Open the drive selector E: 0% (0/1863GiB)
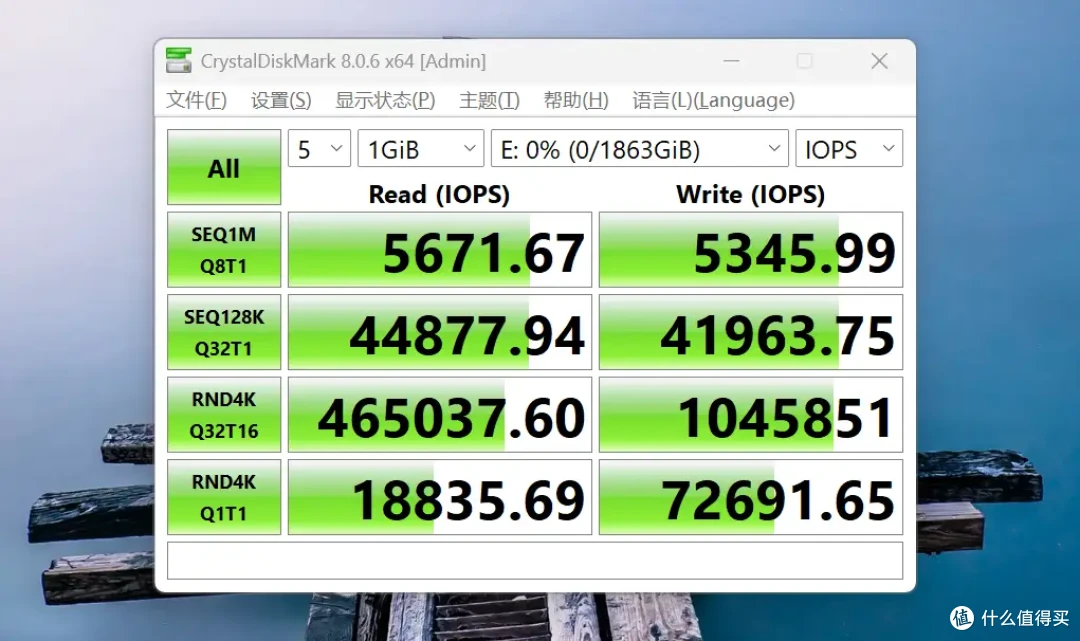The image size is (1080, 641). [x=640, y=149]
